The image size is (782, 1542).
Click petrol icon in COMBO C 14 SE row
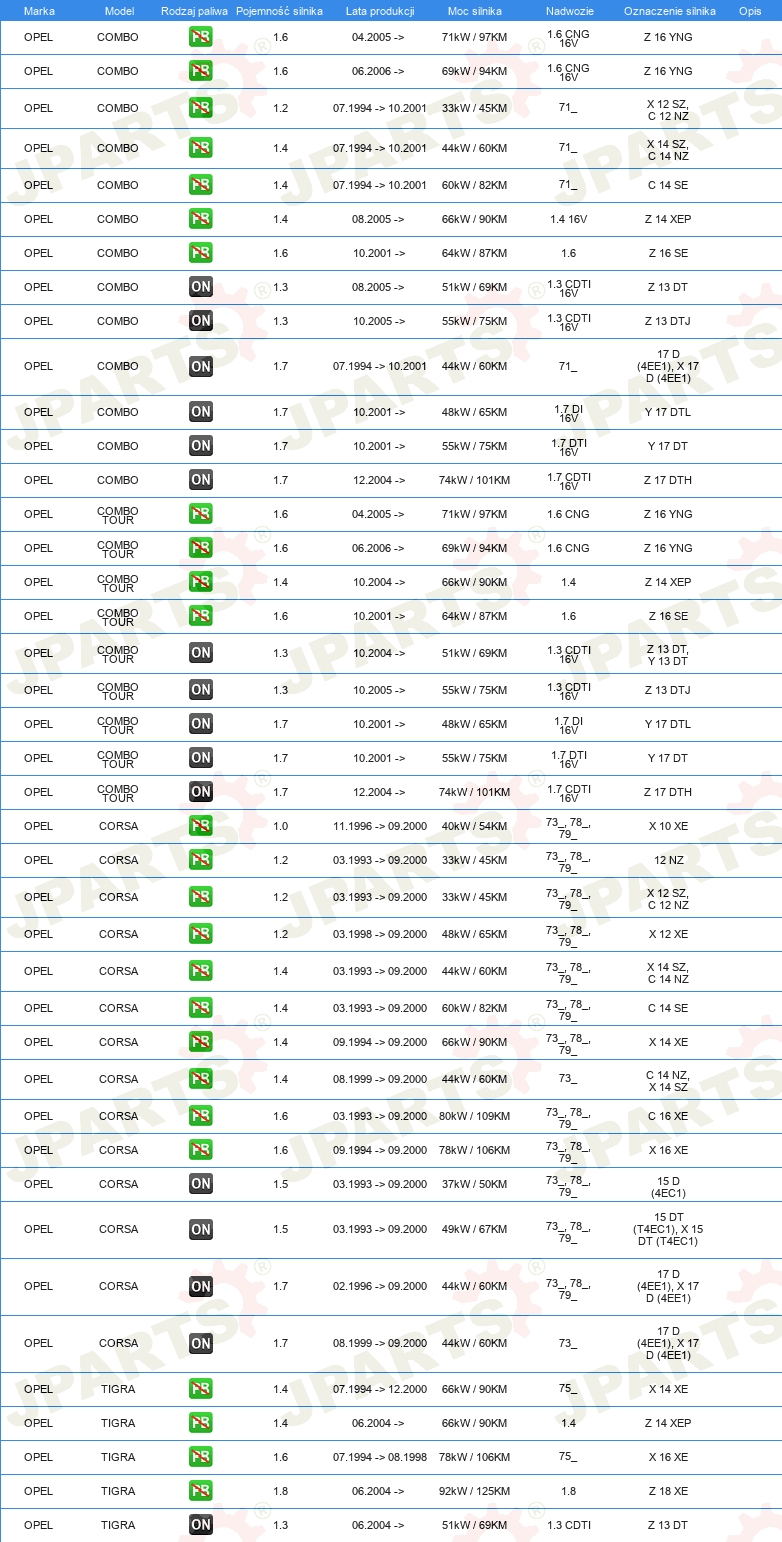point(201,185)
